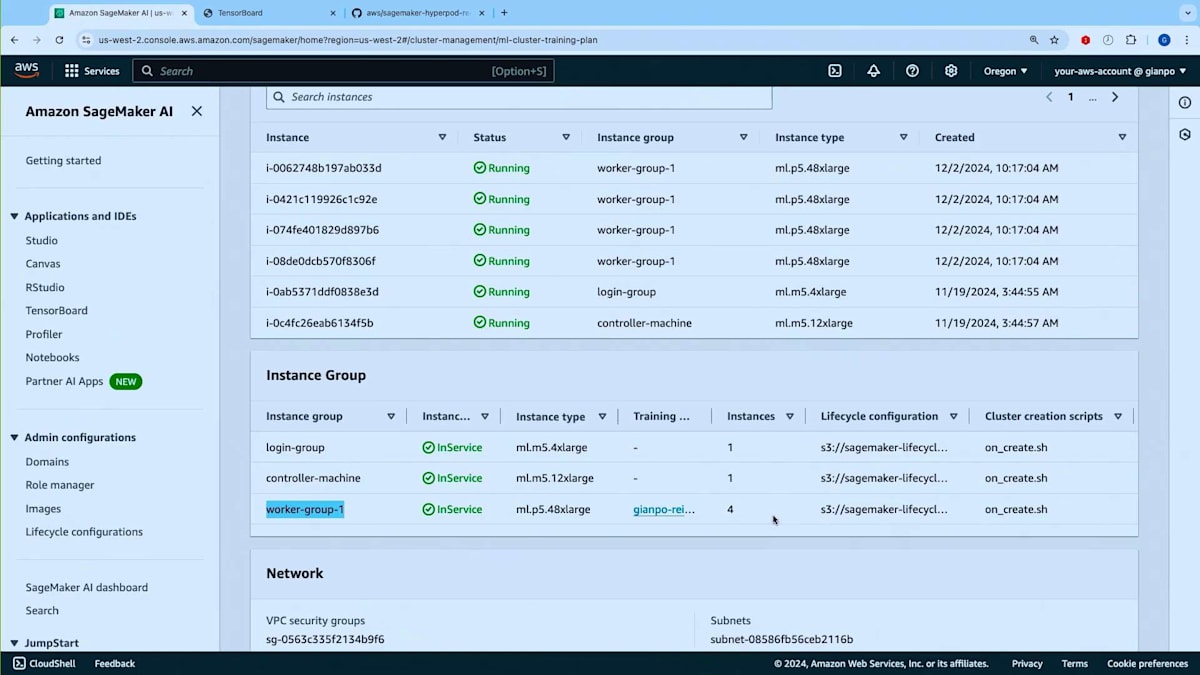Open Getting started in sidebar
Viewport: 1200px width, 675px height.
63,160
